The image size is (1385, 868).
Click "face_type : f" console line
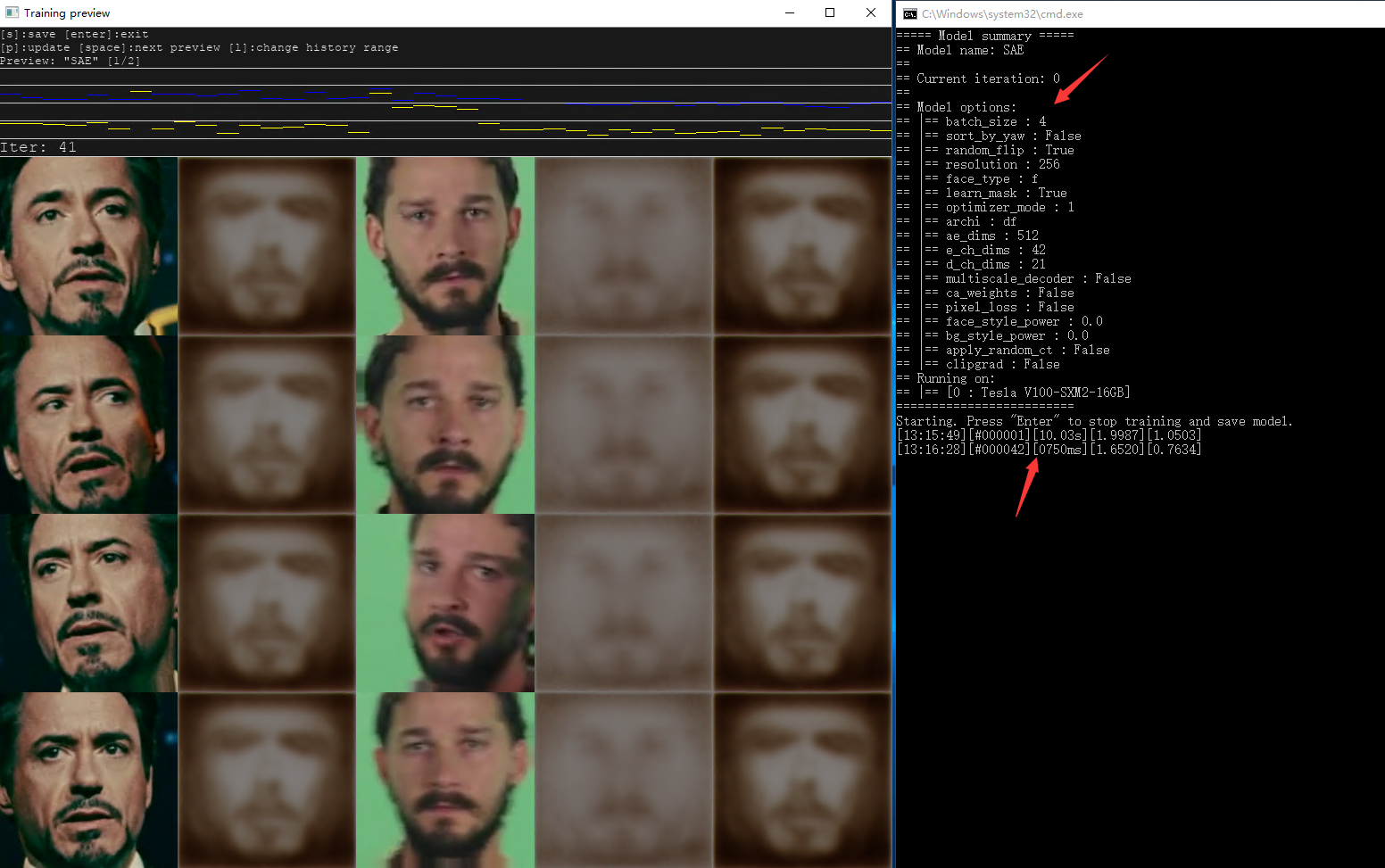(991, 178)
